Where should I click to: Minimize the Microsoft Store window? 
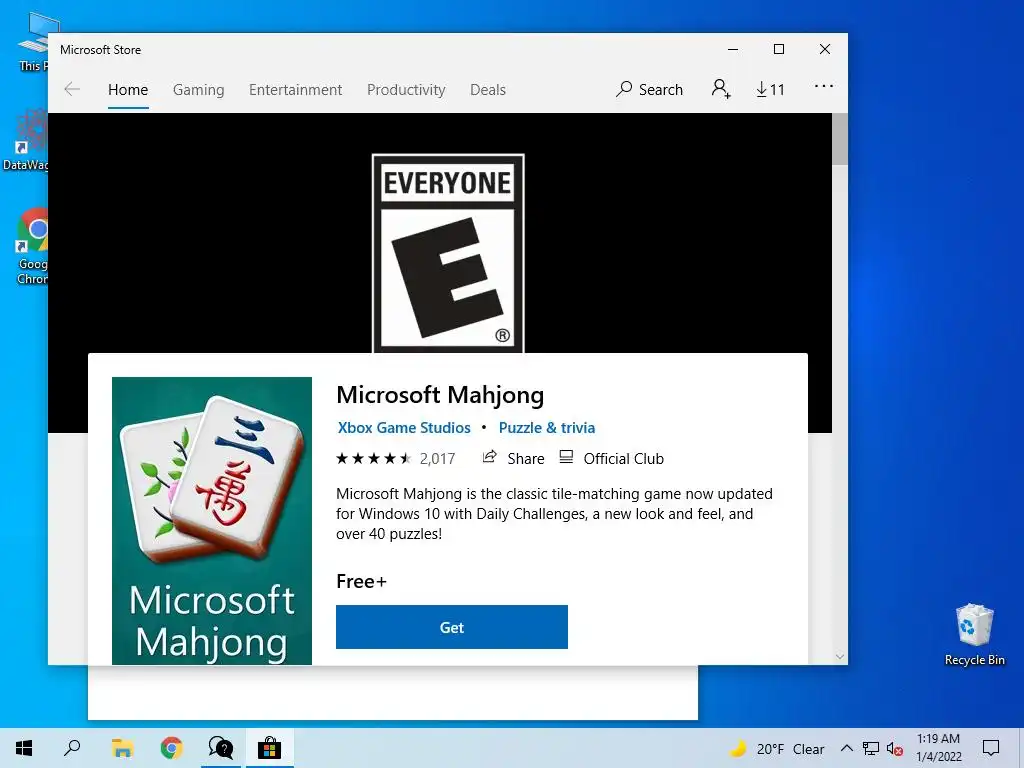click(733, 50)
